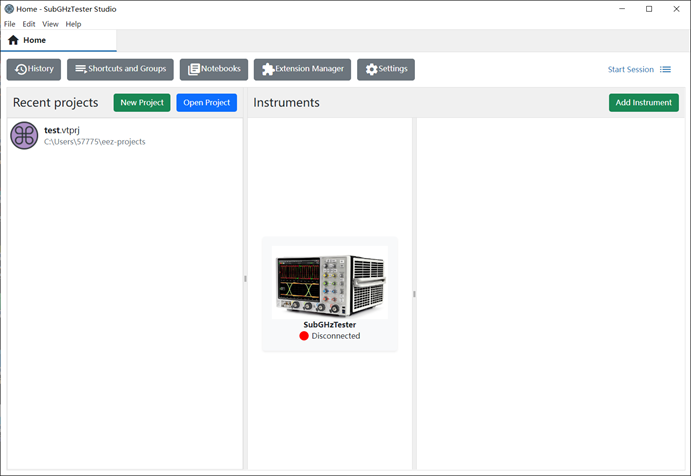Open the History panel
691x476 pixels.
(x=34, y=69)
